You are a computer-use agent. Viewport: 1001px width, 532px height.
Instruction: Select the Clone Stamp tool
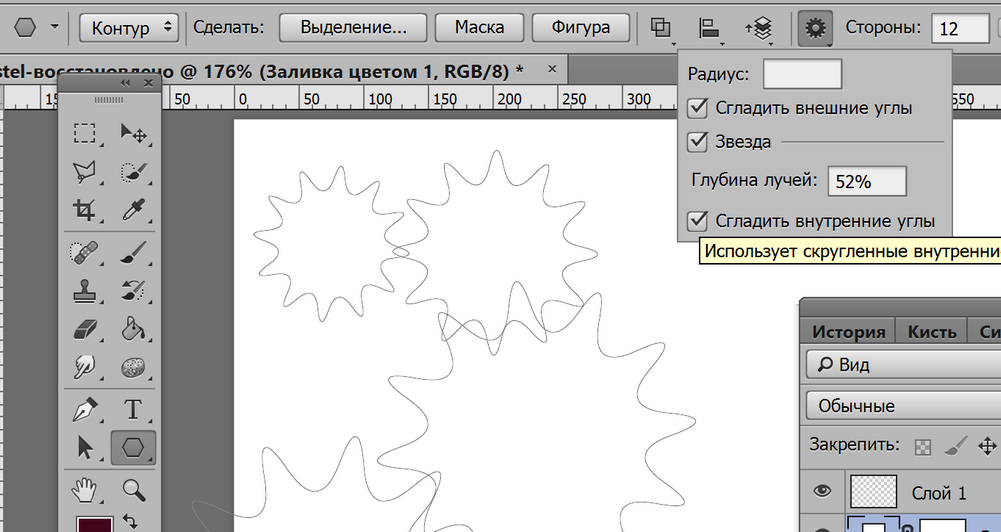coord(84,291)
